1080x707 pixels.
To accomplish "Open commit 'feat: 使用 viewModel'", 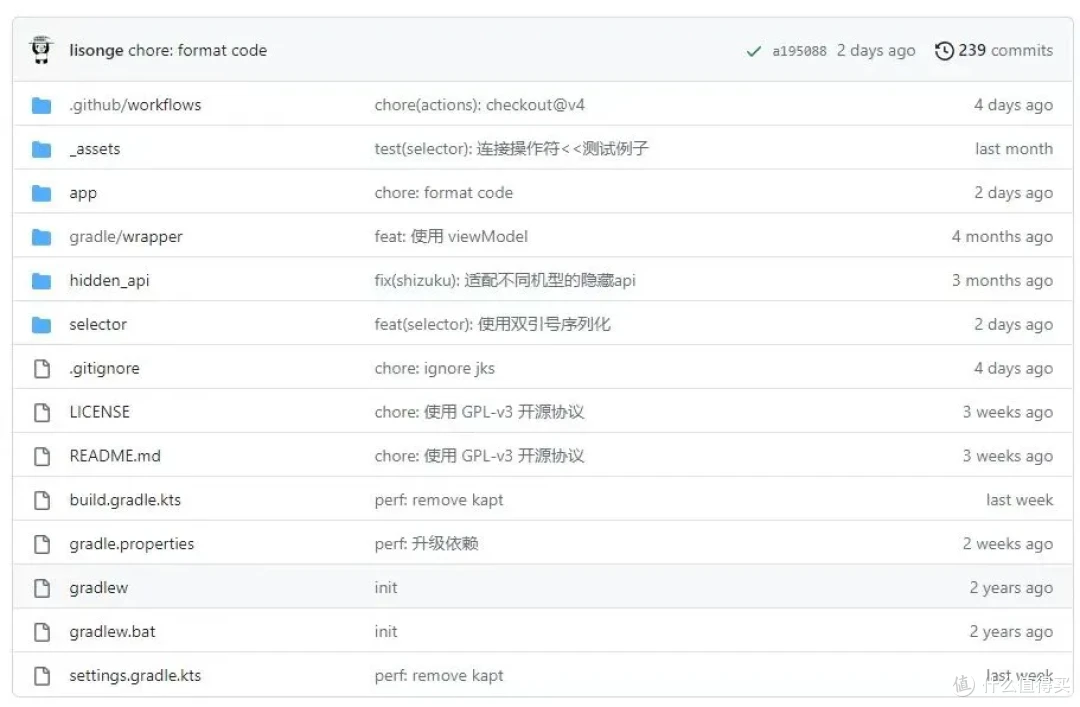I will (451, 237).
